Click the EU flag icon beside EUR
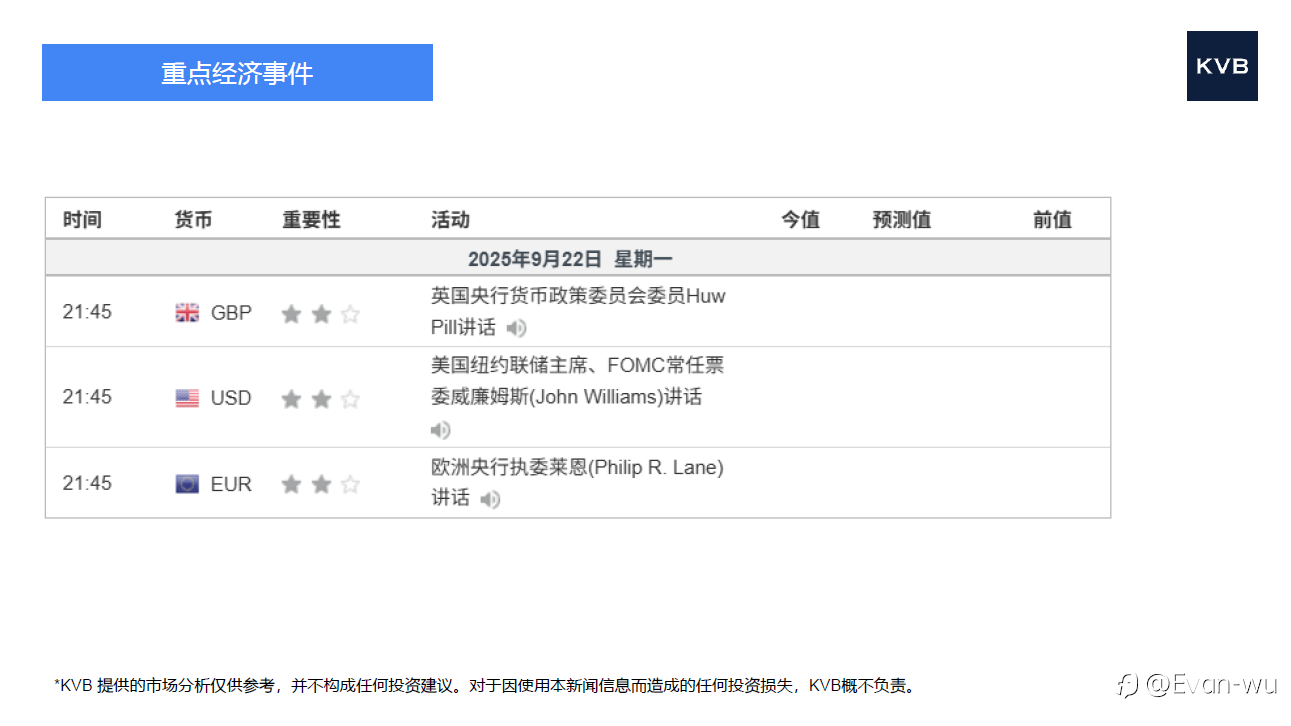The image size is (1291, 726). [187, 484]
